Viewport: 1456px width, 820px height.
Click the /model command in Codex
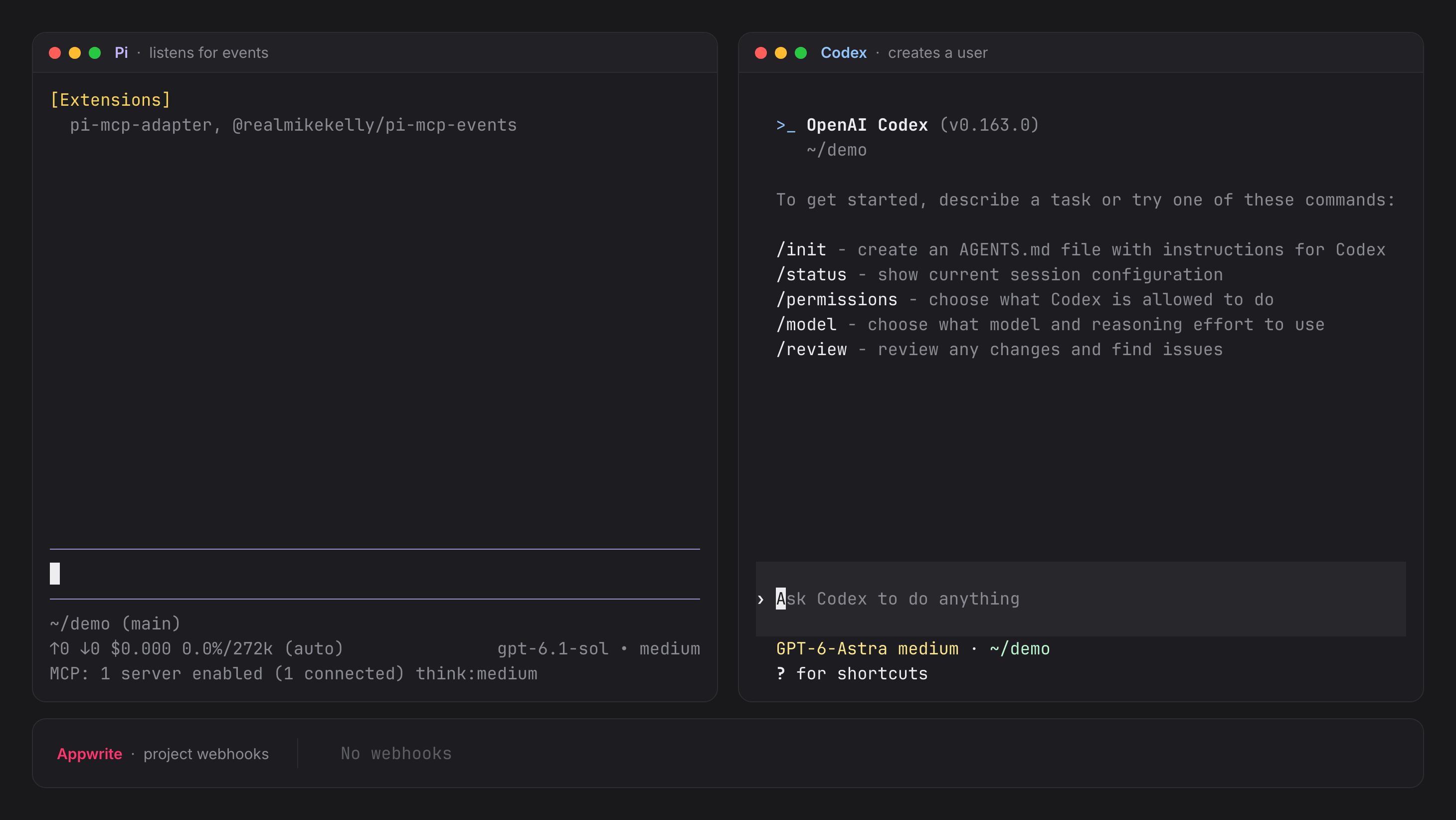pos(807,324)
